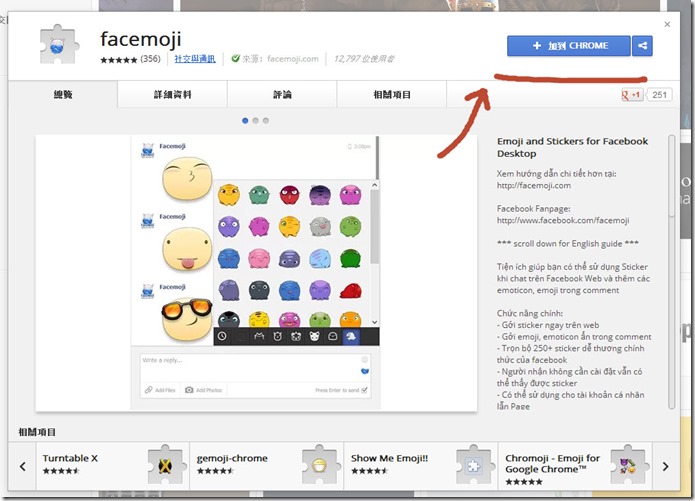The height and width of the screenshot is (501, 695).
Task: Click the facemoji.com source text
Action: point(293,59)
